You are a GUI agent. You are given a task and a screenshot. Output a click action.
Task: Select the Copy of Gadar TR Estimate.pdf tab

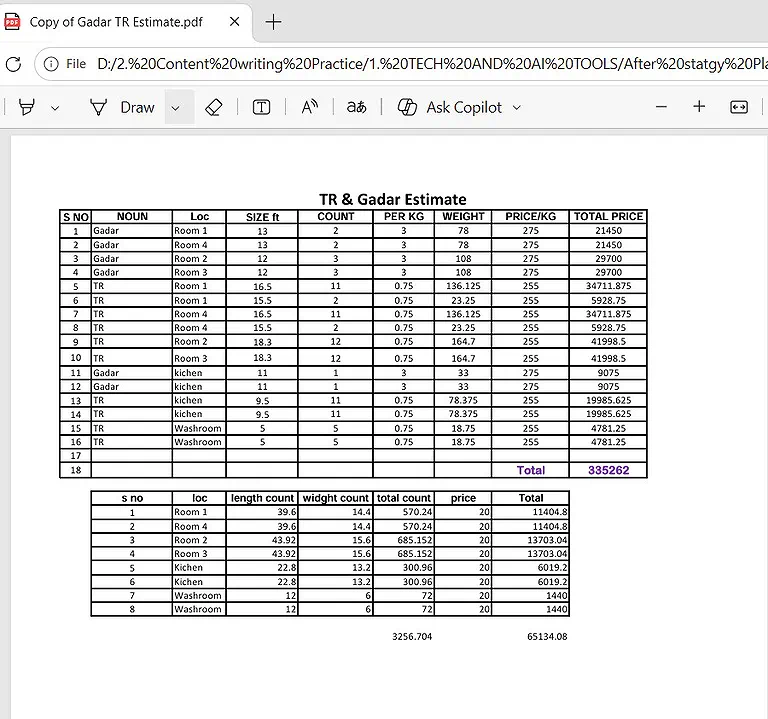point(126,22)
